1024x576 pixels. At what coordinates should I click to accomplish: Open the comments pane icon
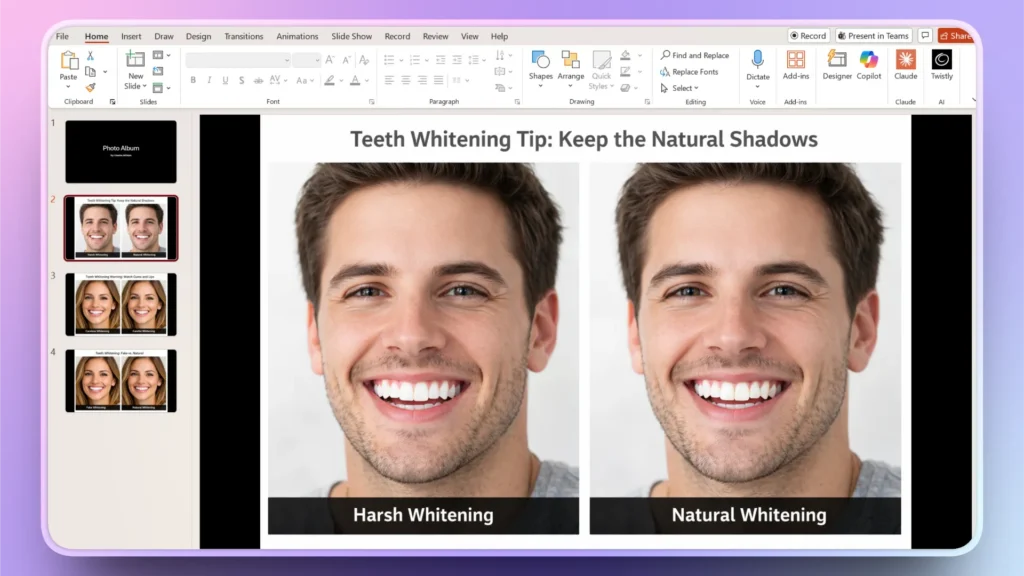pyautogui.click(x=925, y=35)
